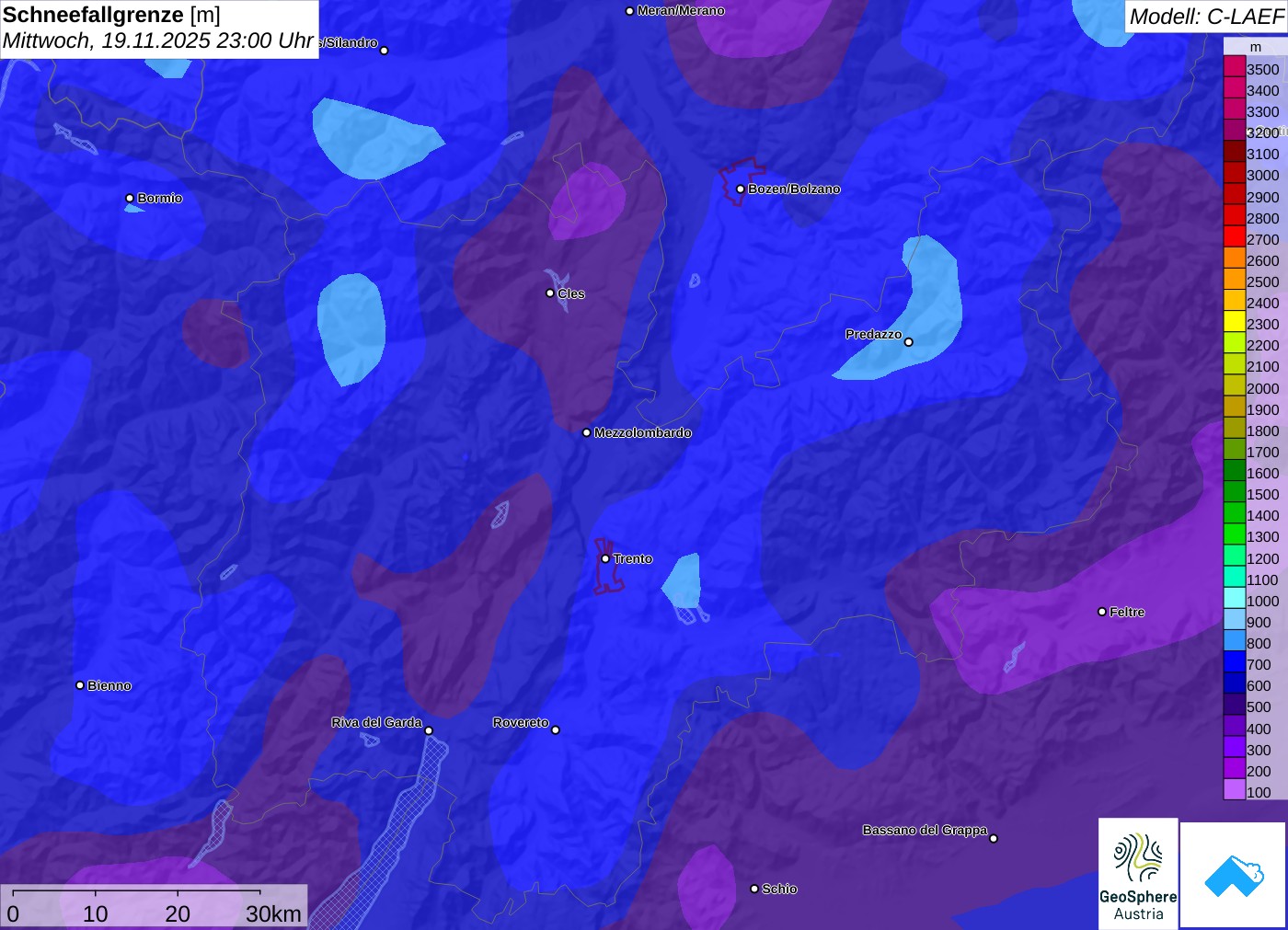Image resolution: width=1288 pixels, height=930 pixels.
Task: Click the Bienno location marker
Action: pyautogui.click(x=80, y=685)
